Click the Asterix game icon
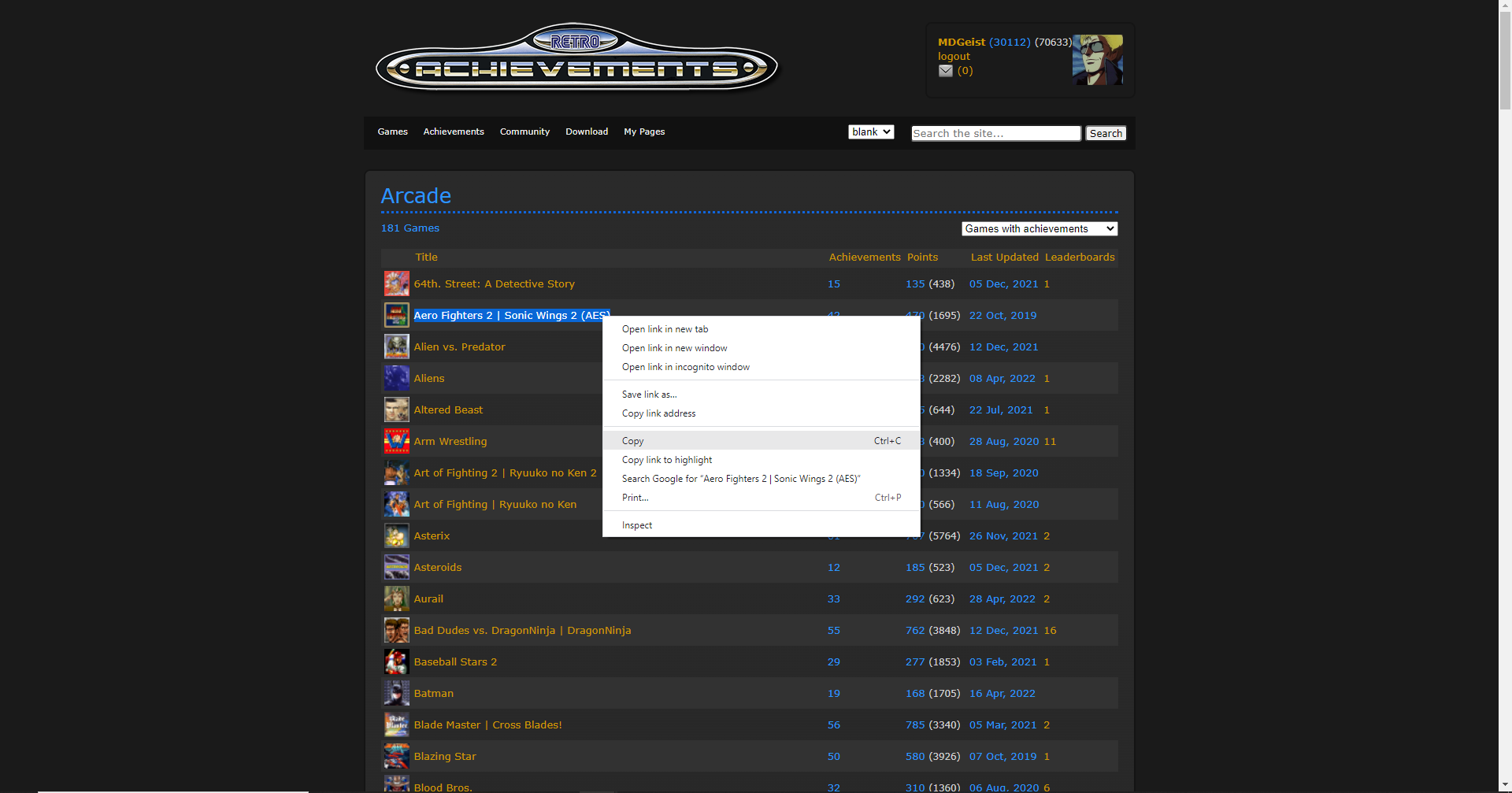 tap(396, 535)
